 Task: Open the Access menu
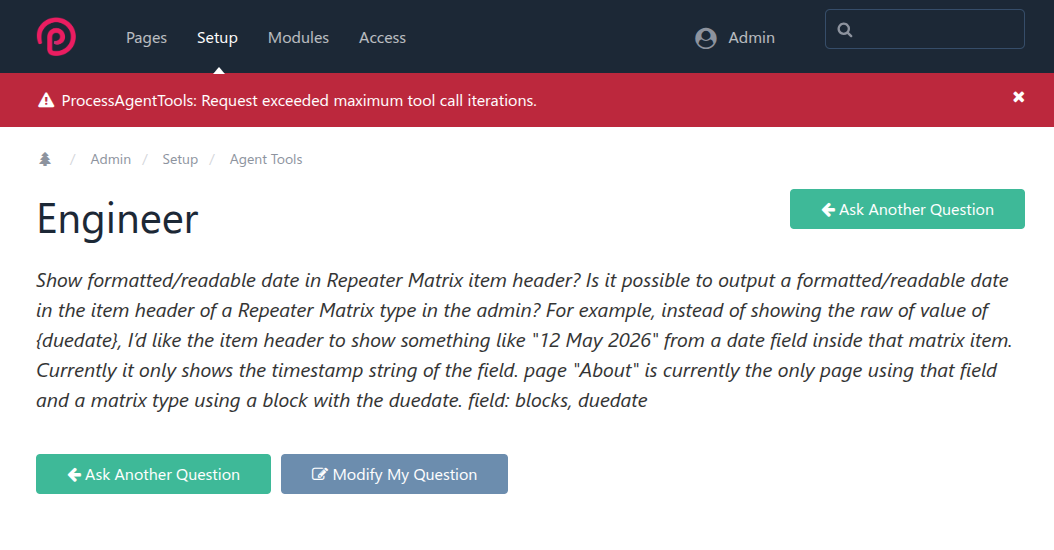tap(382, 38)
